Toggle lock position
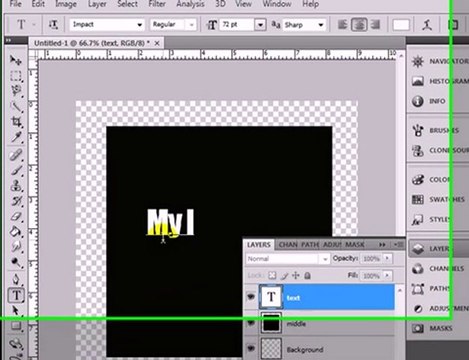The width and height of the screenshot is (469, 360). point(296,276)
